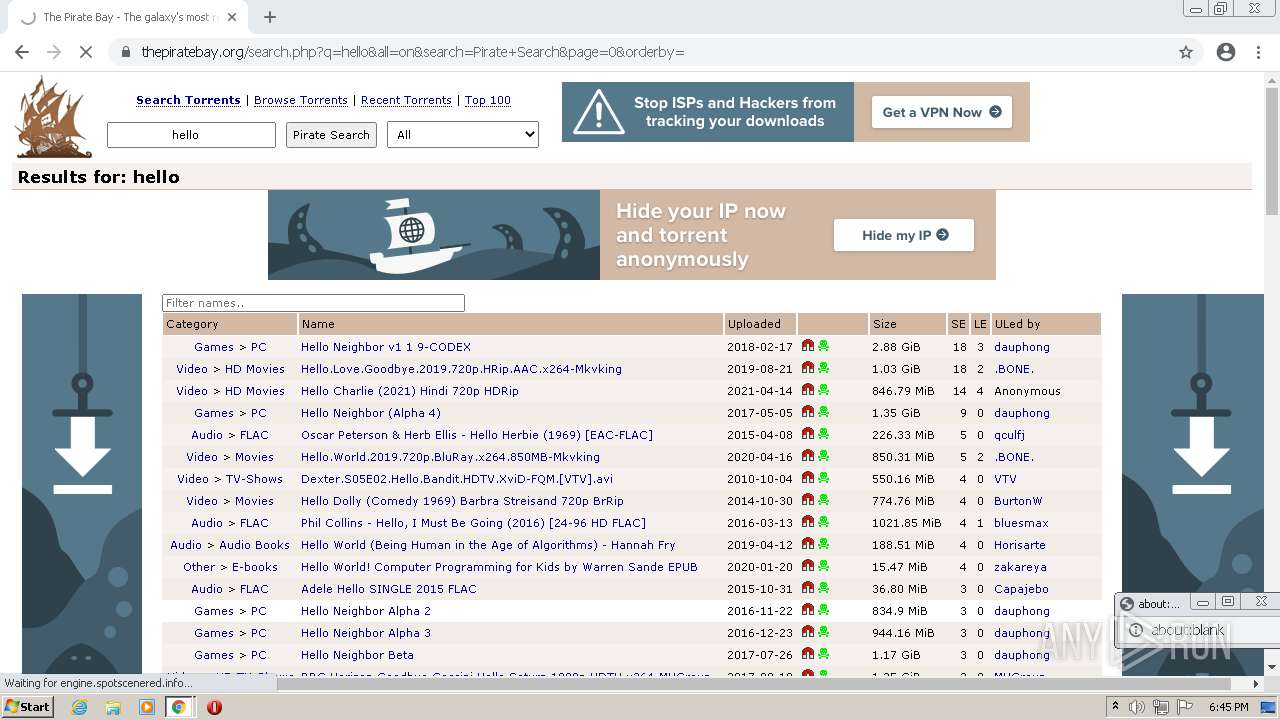
Task: Sort results by Uploaded column
Action: click(x=754, y=324)
